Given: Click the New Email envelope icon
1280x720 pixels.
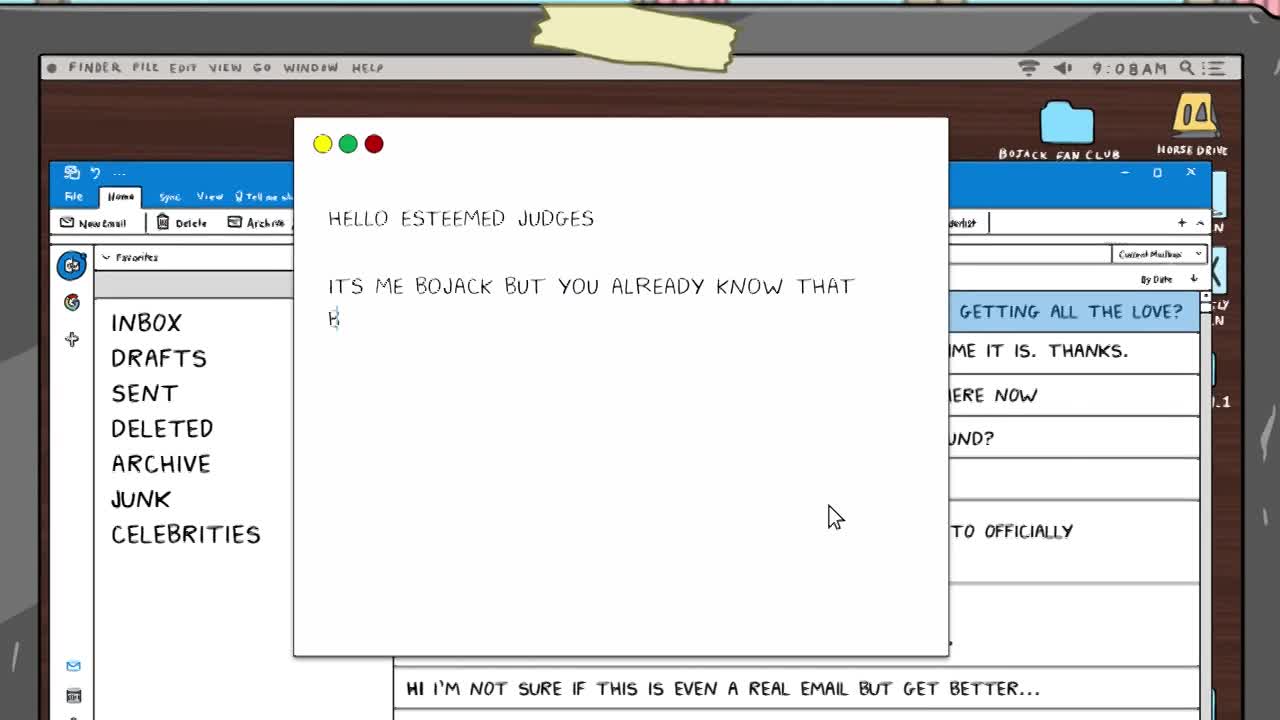Looking at the screenshot, I should [x=67, y=222].
